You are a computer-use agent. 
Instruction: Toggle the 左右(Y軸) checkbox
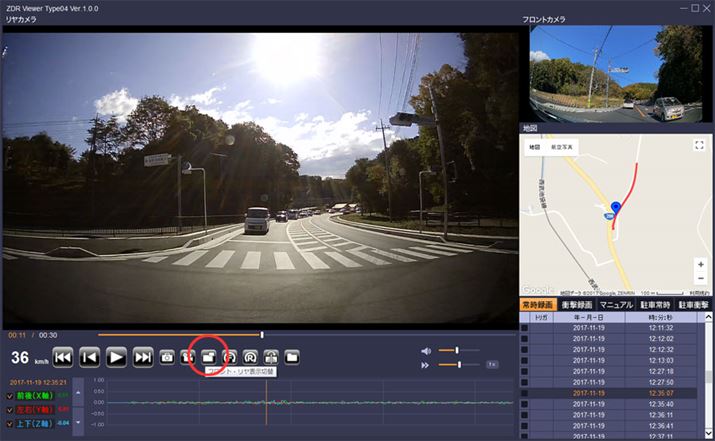coord(11,409)
